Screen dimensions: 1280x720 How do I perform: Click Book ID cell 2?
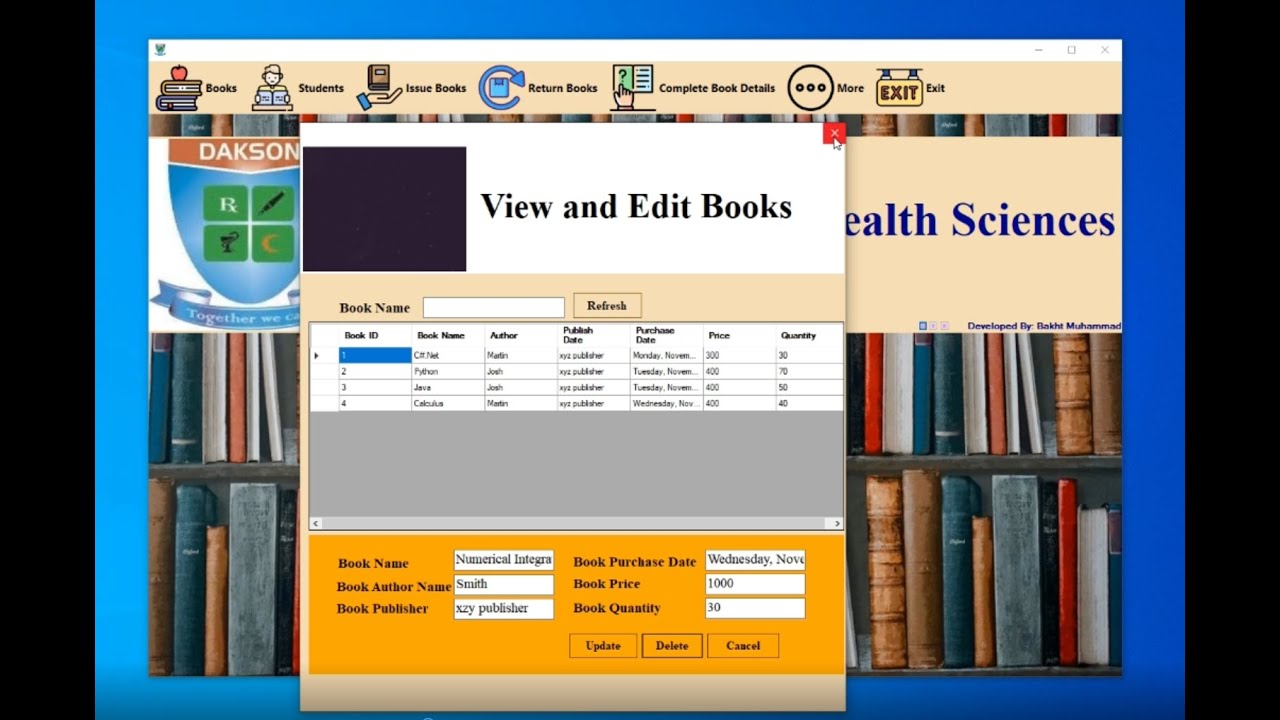click(x=375, y=371)
